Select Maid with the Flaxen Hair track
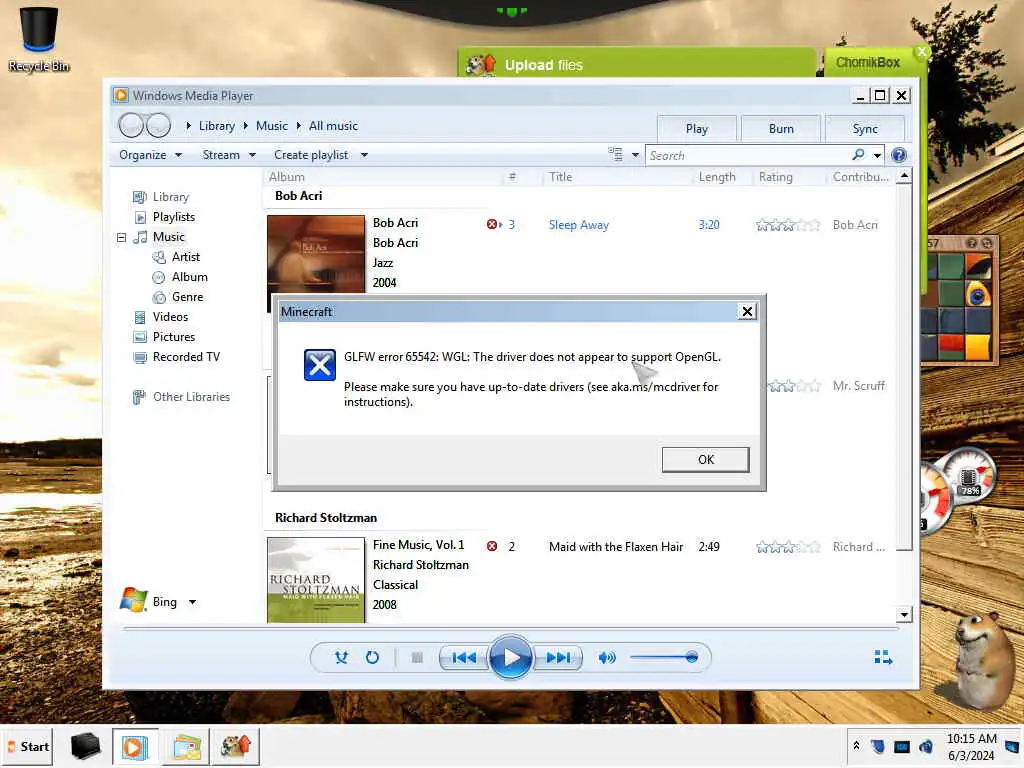This screenshot has height=768, width=1024. [x=616, y=547]
